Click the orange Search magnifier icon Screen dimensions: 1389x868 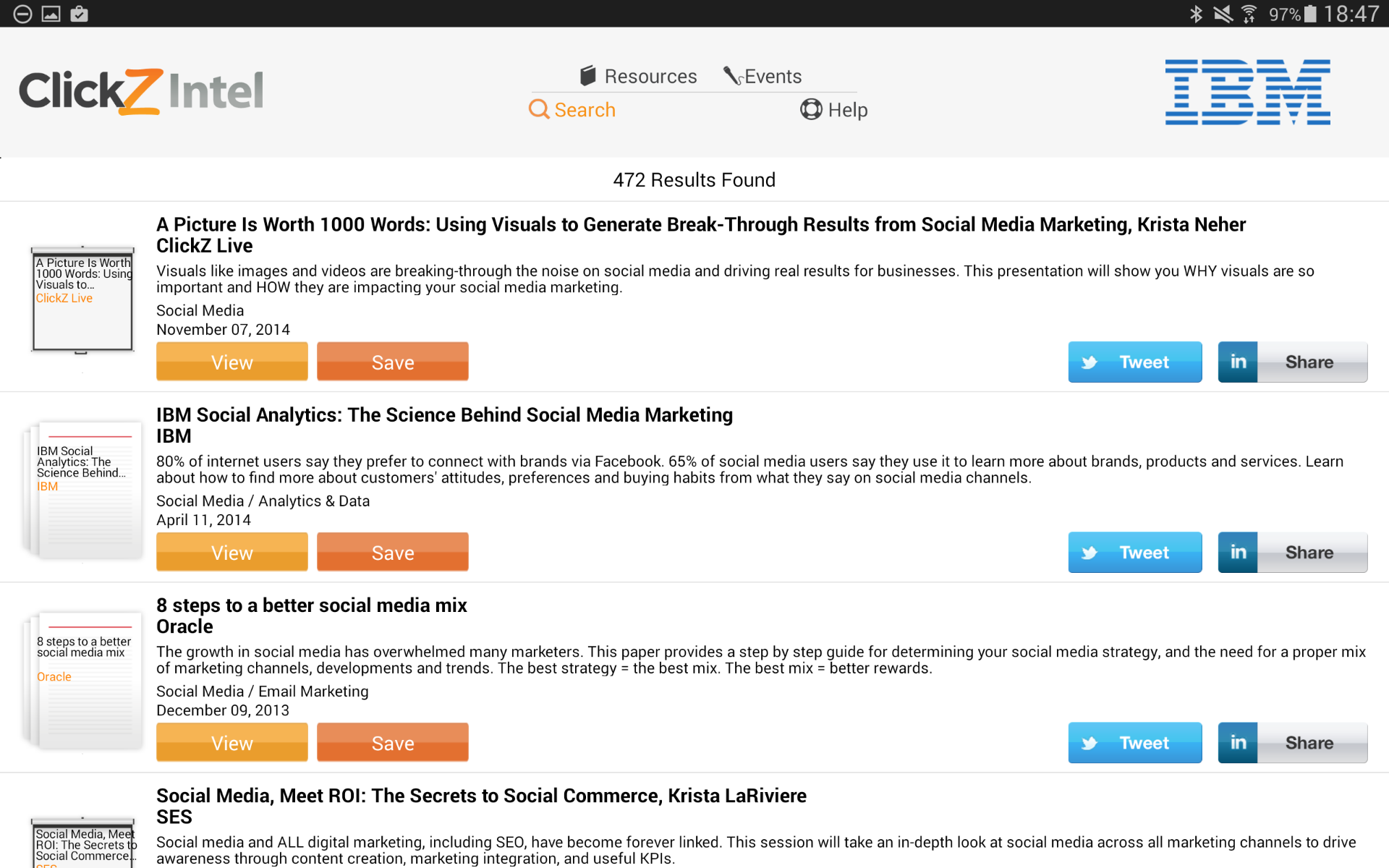(x=538, y=109)
